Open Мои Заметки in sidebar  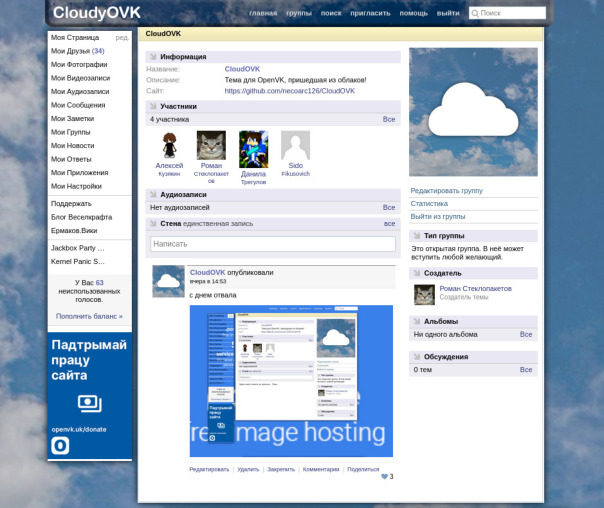(x=72, y=118)
